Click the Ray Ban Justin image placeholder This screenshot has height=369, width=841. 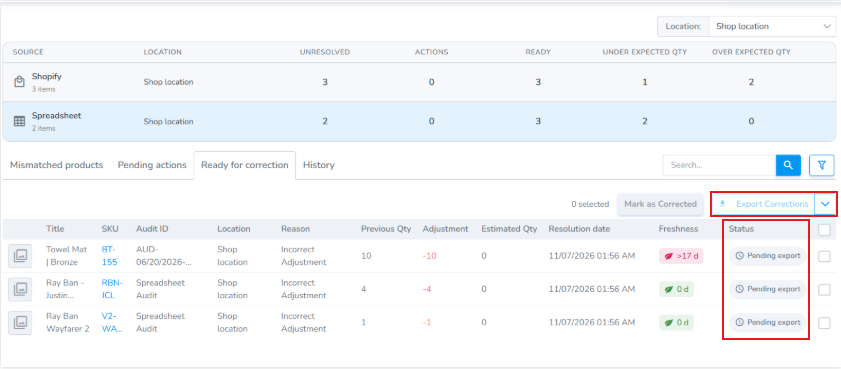point(20,290)
